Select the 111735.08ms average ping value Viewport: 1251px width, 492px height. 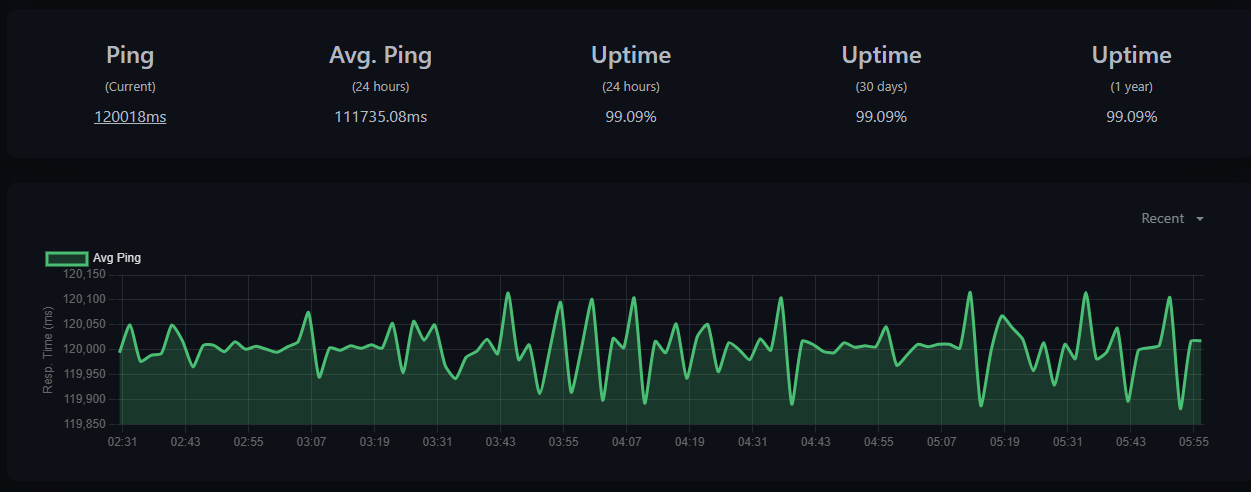click(x=380, y=117)
